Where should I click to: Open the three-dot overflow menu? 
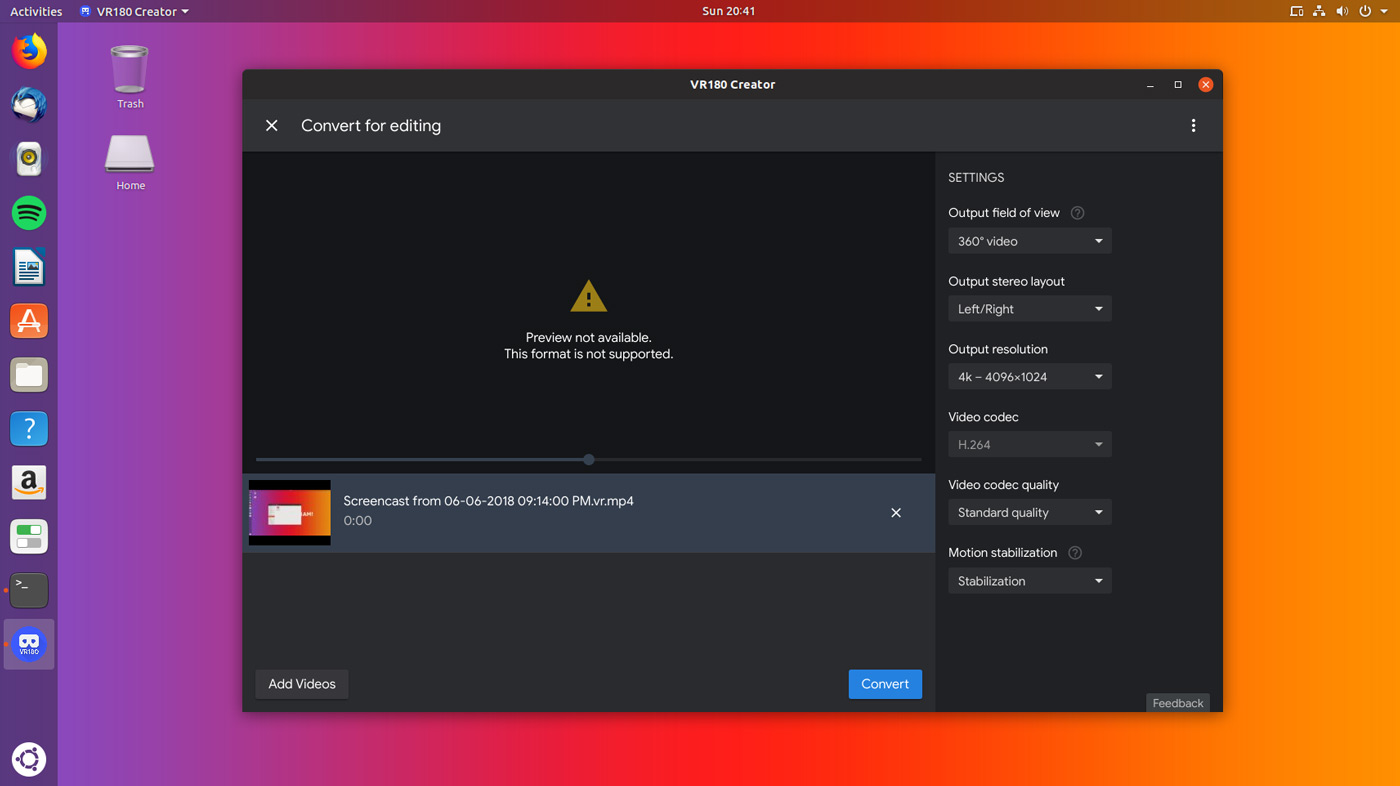[x=1193, y=126]
